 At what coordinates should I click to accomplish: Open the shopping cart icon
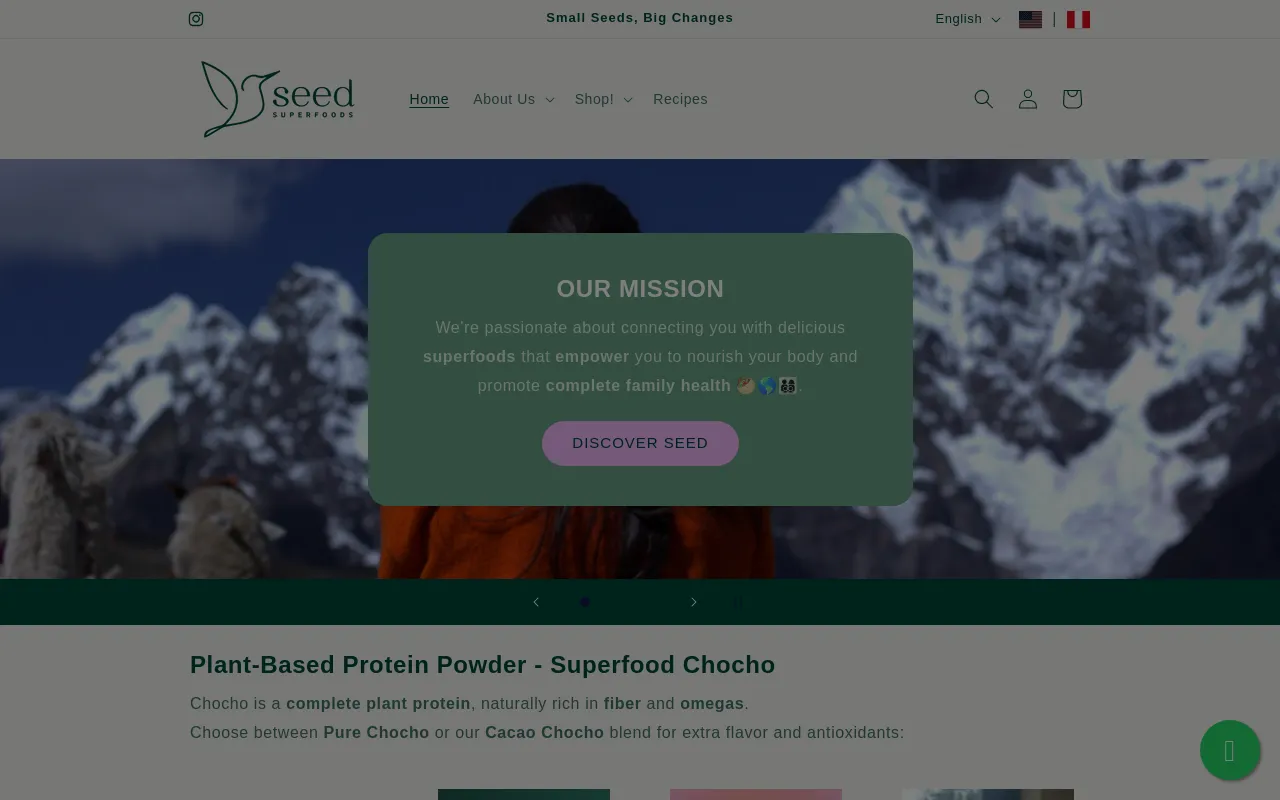point(1072,99)
